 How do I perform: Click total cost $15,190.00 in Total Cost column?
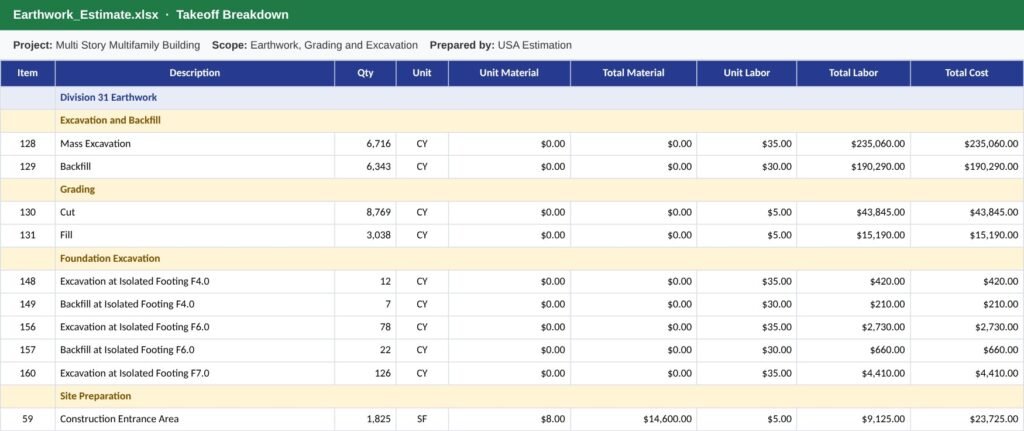967,235
